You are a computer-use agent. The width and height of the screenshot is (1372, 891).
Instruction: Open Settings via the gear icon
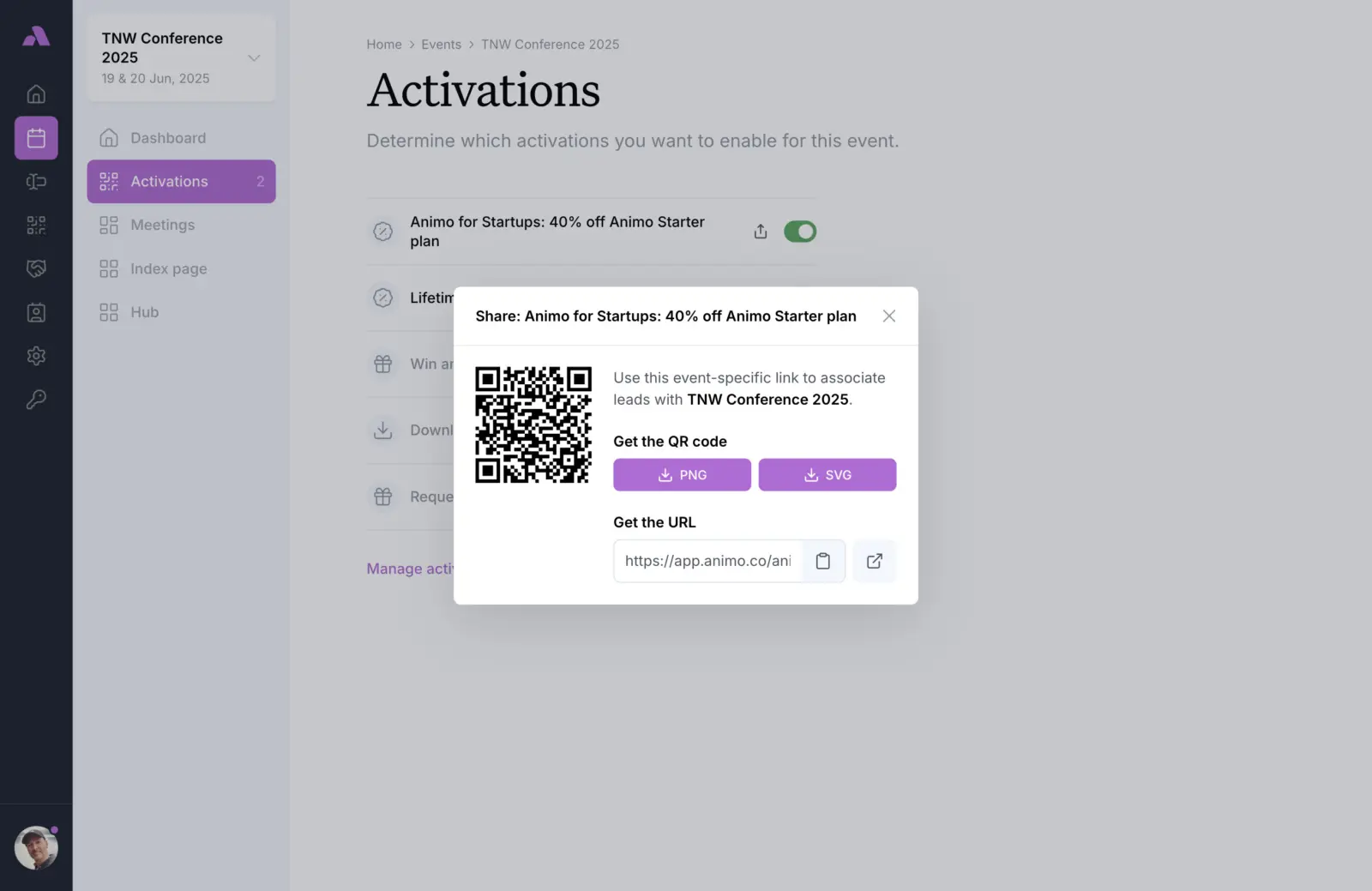pyautogui.click(x=36, y=356)
